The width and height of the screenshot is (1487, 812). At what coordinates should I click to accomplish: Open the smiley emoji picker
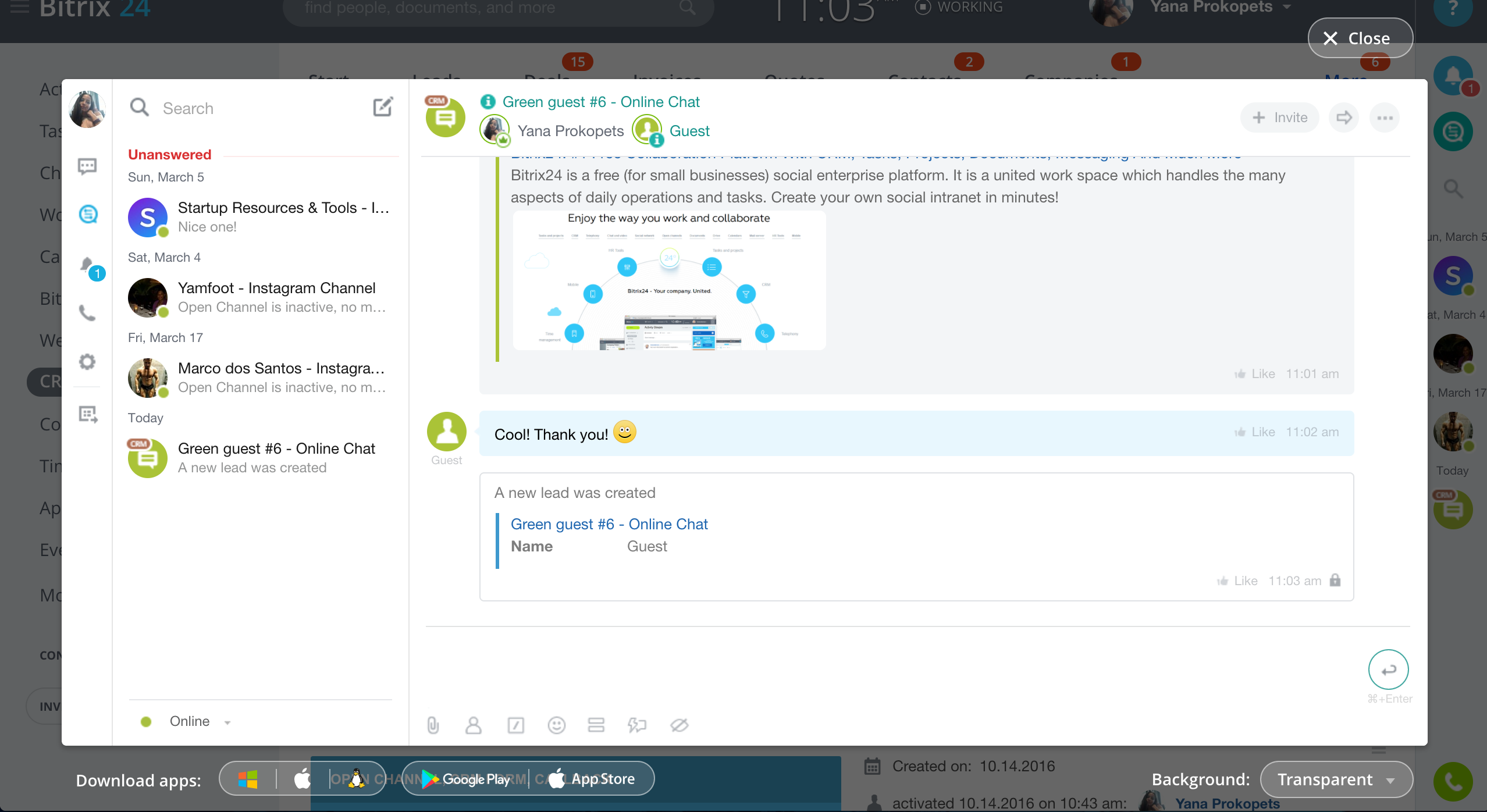pos(556,725)
